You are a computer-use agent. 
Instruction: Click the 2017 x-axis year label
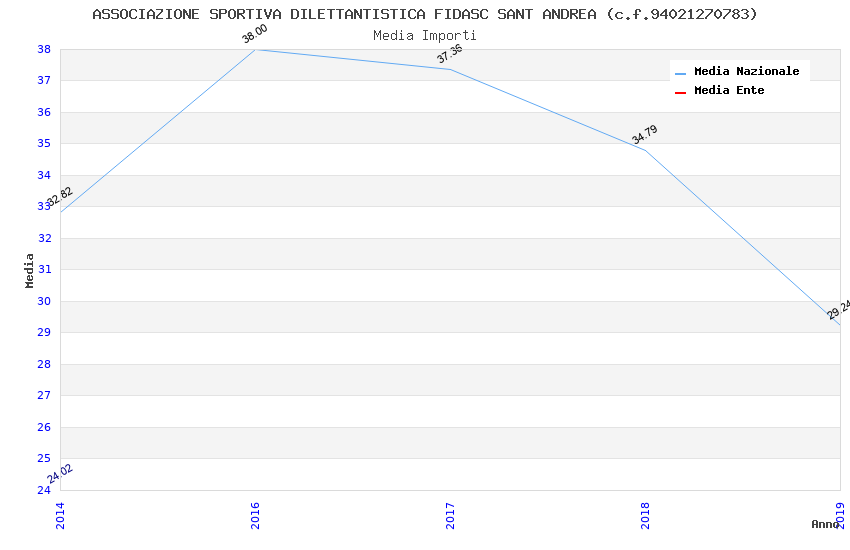tap(450, 516)
